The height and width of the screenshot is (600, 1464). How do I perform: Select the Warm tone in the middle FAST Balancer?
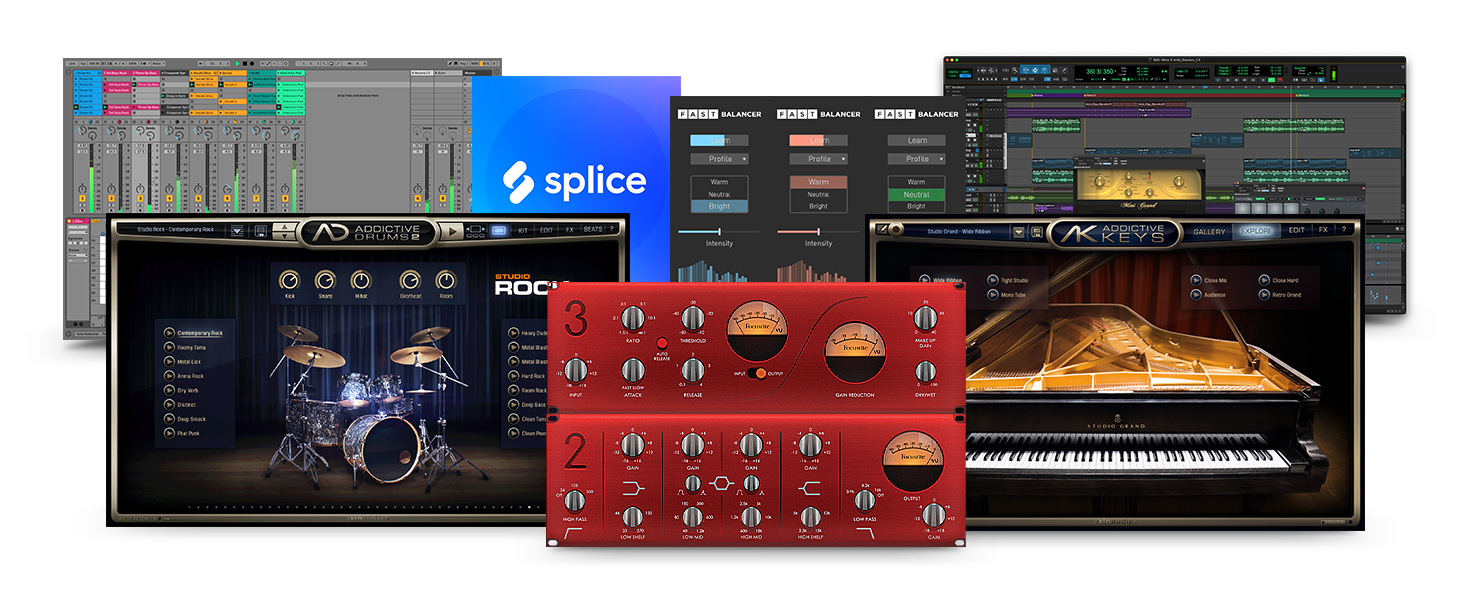point(818,183)
